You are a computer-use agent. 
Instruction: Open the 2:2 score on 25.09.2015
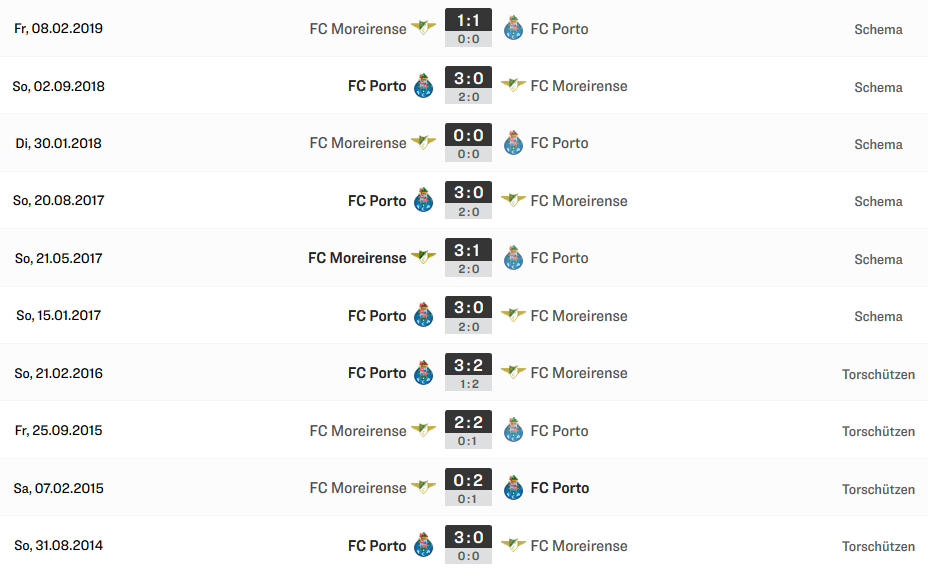pyautogui.click(x=468, y=422)
